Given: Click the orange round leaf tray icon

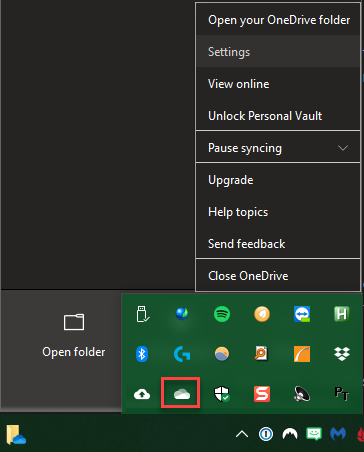Looking at the screenshot, I should 262,314.
